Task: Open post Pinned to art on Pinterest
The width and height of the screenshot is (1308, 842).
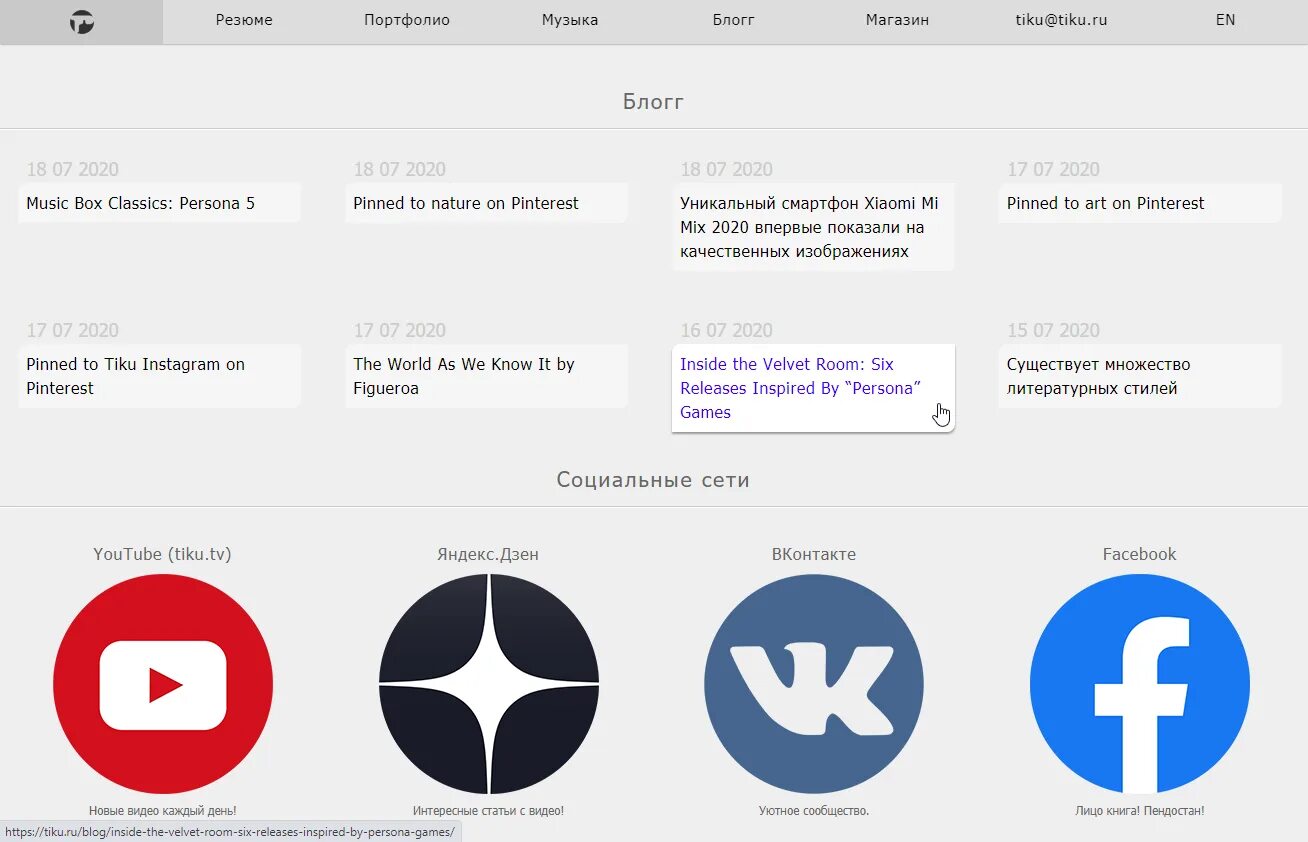Action: 1140,203
